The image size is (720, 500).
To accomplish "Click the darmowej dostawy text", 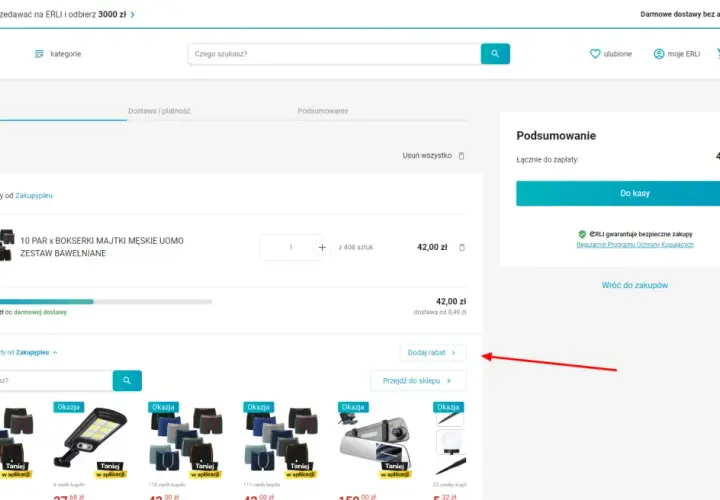I will point(40,312).
